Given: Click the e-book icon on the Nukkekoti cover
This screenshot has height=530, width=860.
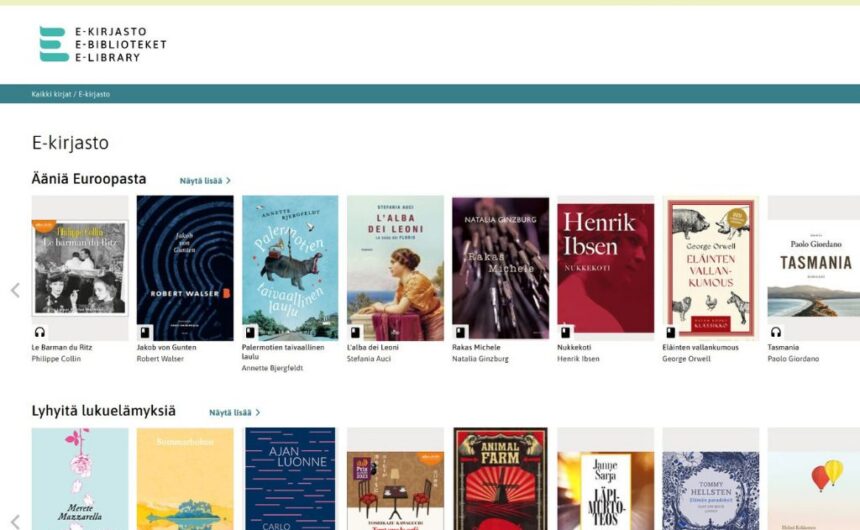Looking at the screenshot, I should point(565,332).
